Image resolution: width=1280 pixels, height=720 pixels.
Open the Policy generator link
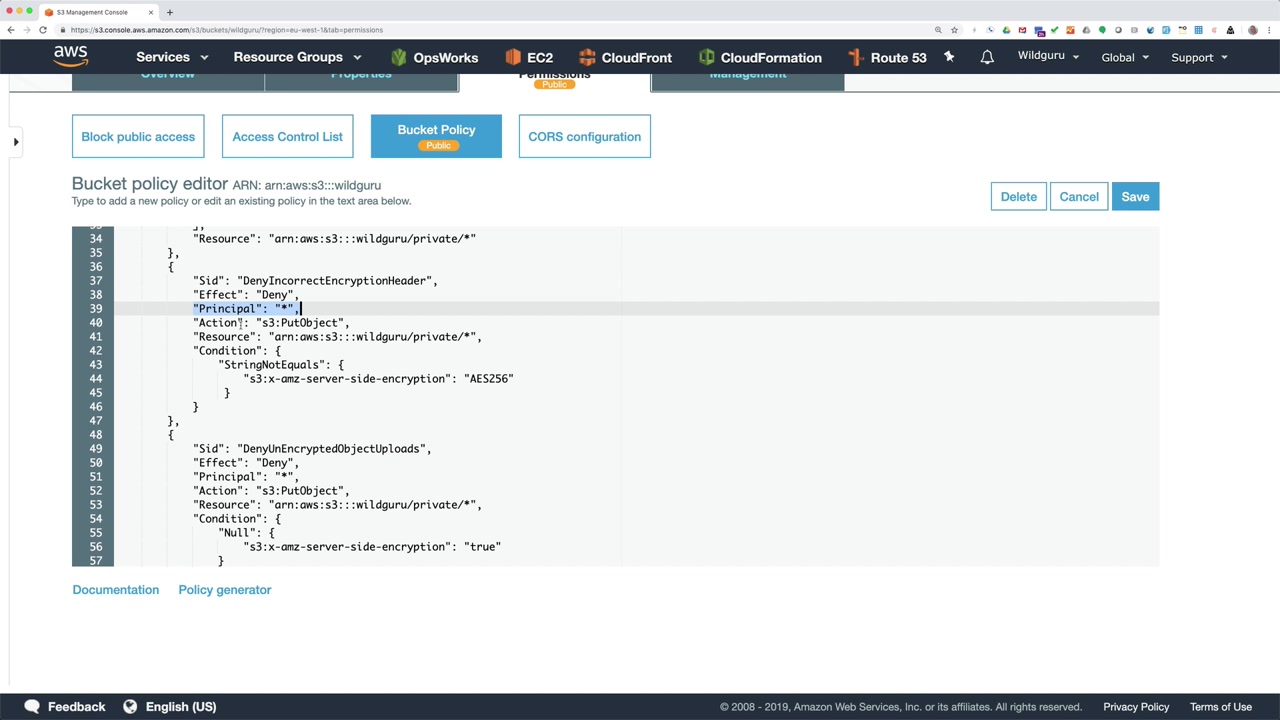(224, 589)
